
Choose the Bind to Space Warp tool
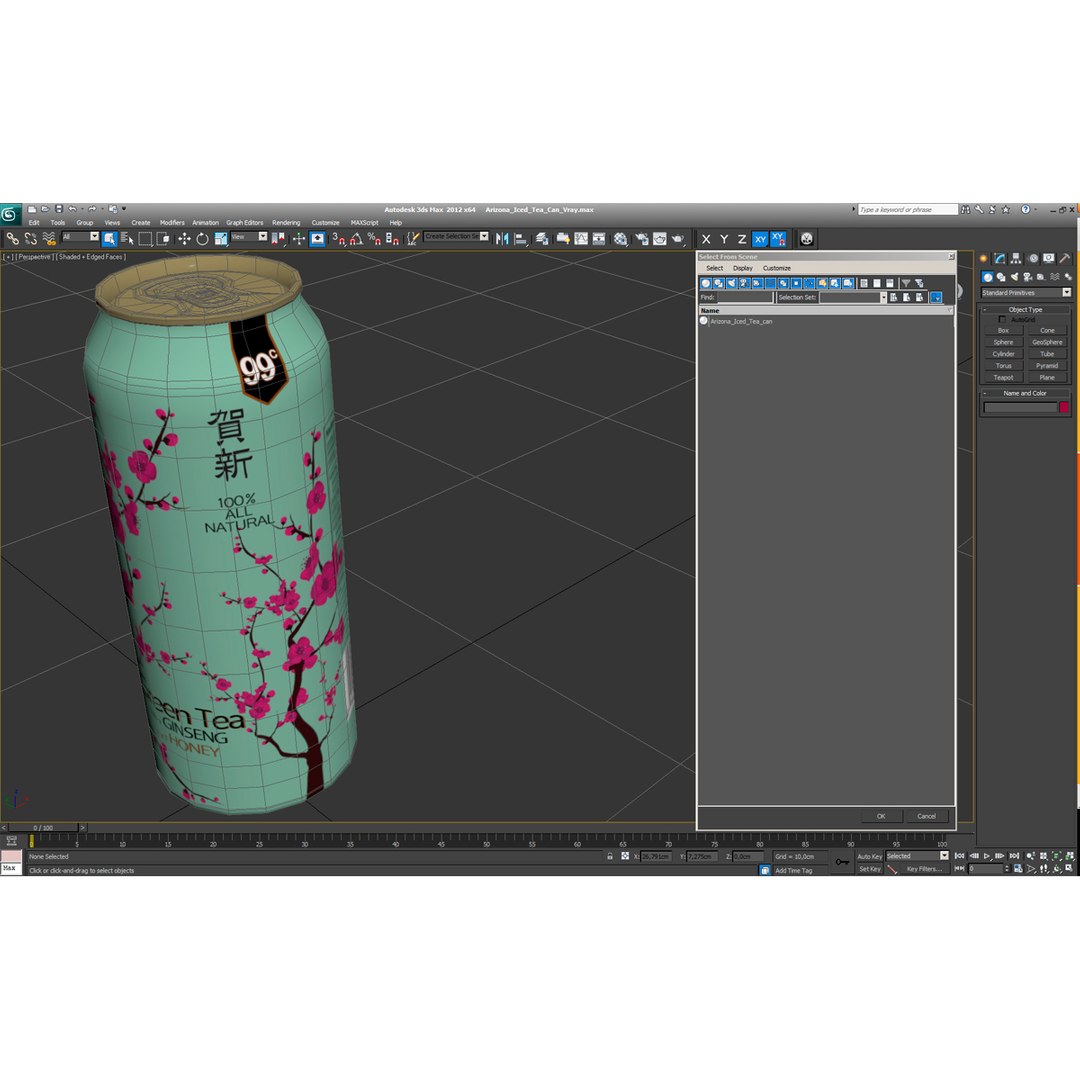pyautogui.click(x=48, y=239)
